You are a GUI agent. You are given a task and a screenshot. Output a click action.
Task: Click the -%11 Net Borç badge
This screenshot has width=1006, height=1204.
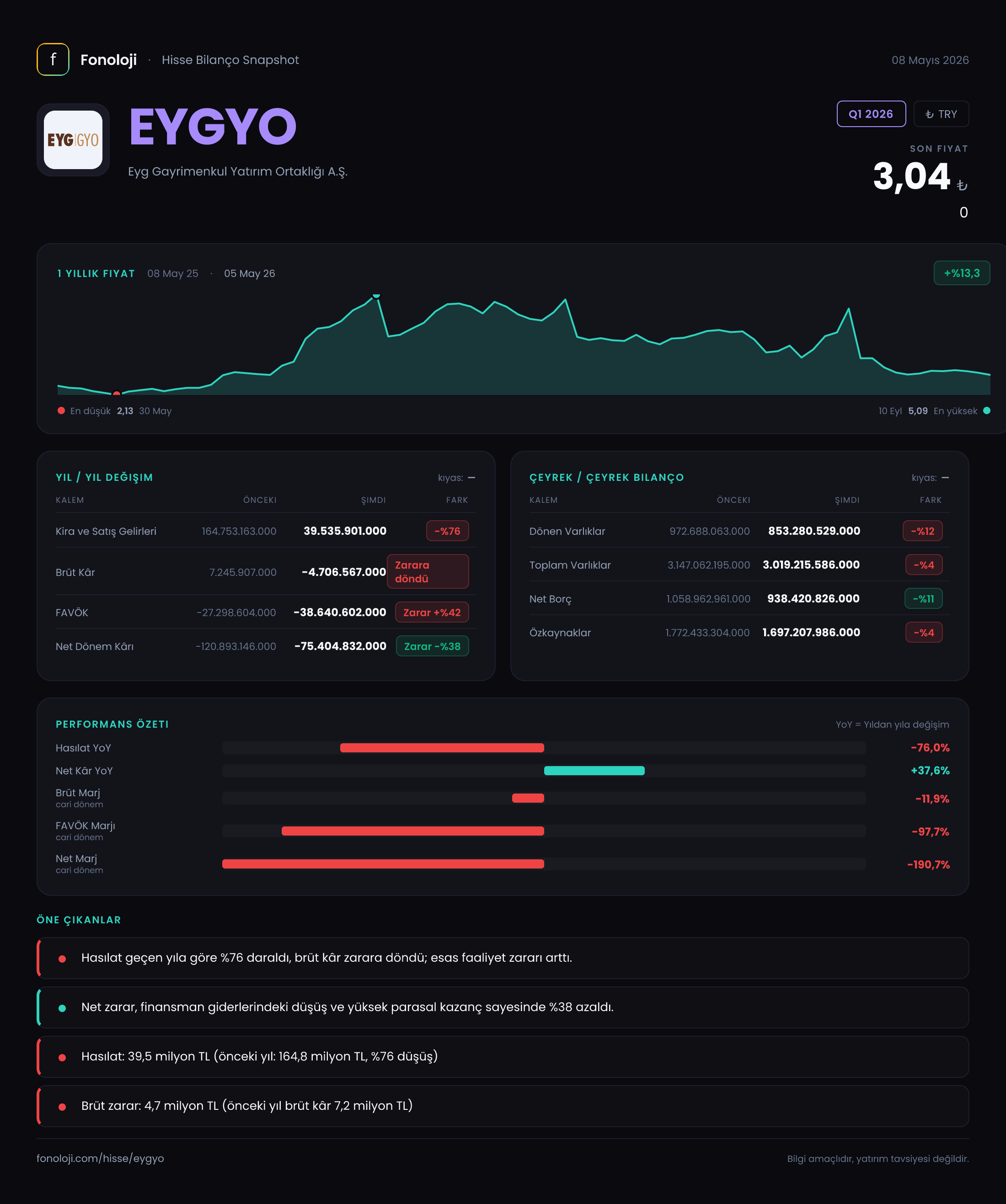(x=923, y=598)
